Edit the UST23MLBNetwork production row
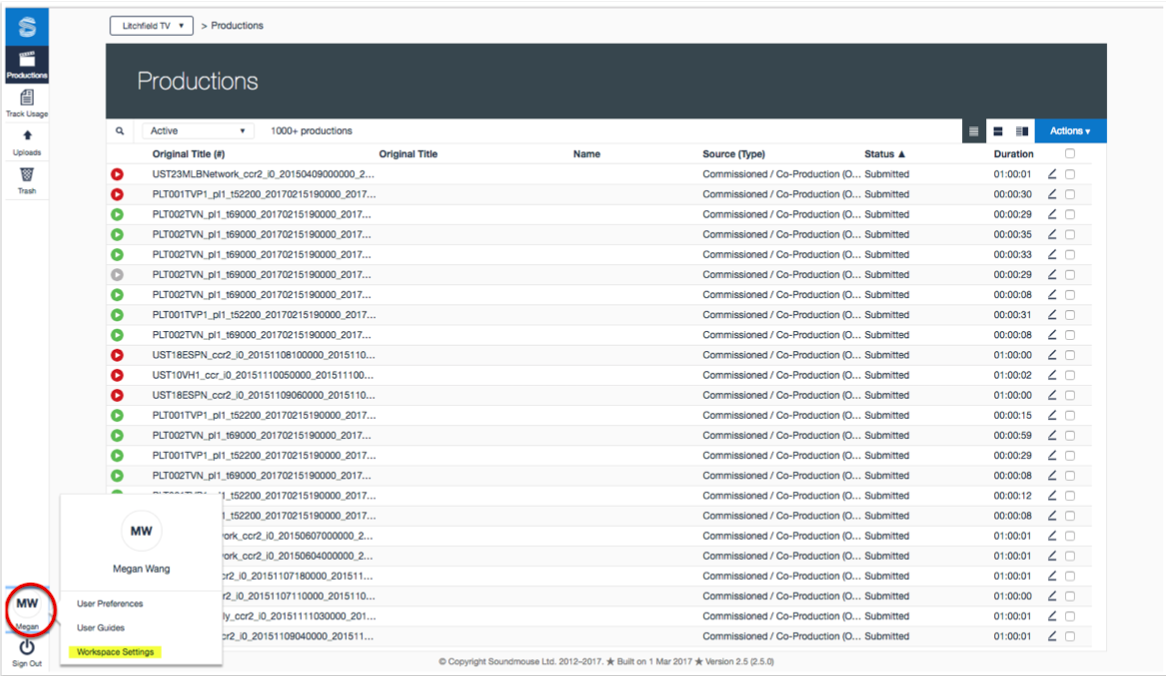Image resolution: width=1166 pixels, height=676 pixels. [1052, 174]
